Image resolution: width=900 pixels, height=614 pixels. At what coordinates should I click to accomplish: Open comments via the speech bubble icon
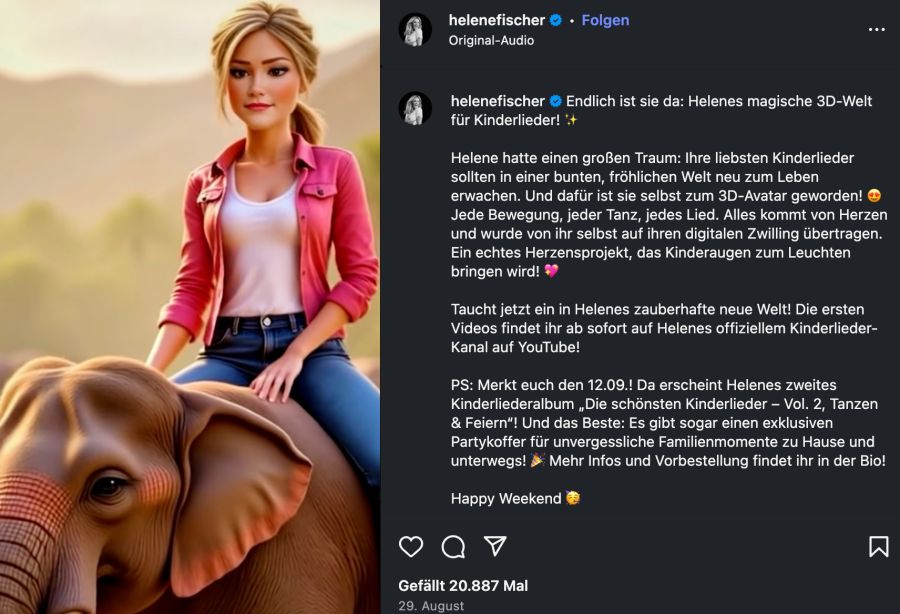[x=453, y=546]
